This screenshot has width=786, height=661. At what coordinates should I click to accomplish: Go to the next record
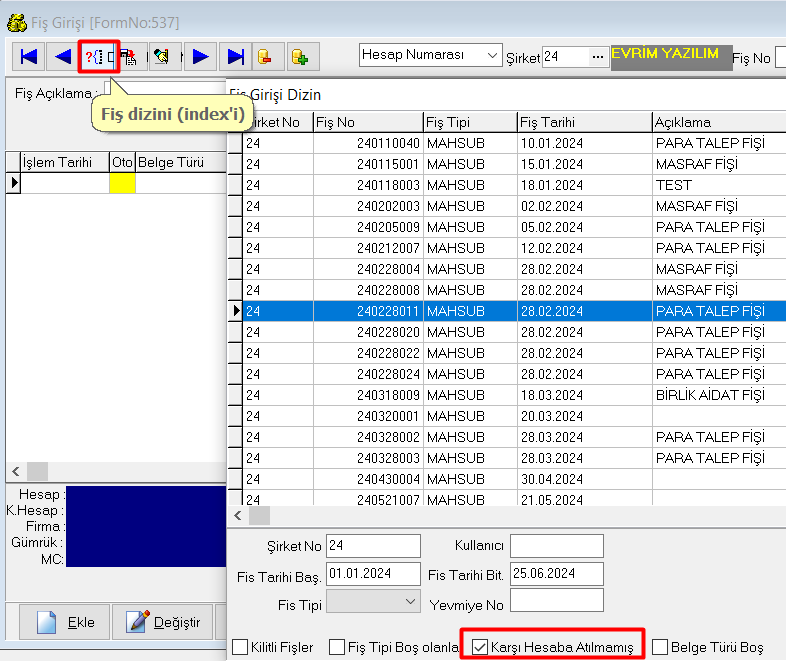(201, 57)
